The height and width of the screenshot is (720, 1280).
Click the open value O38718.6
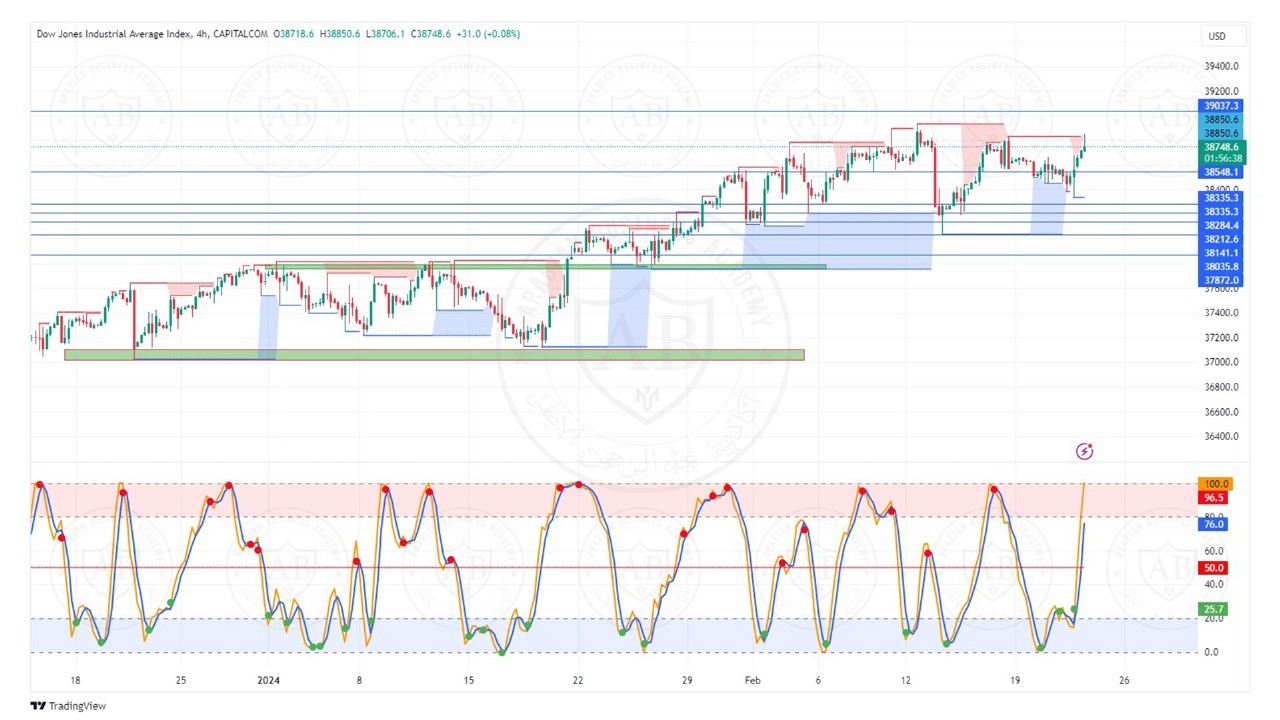click(294, 34)
